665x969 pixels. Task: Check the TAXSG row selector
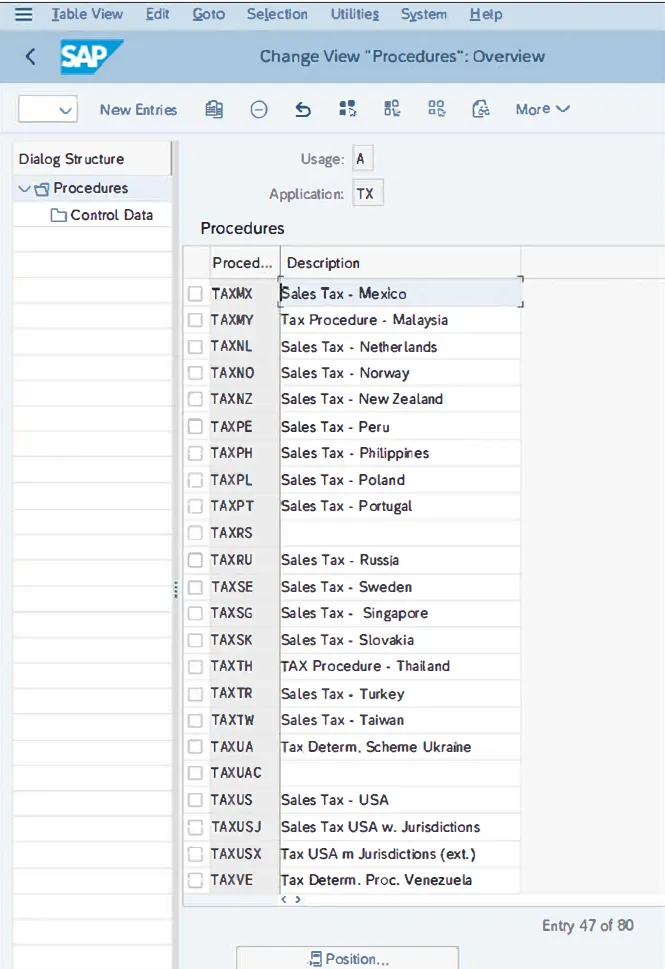click(196, 614)
